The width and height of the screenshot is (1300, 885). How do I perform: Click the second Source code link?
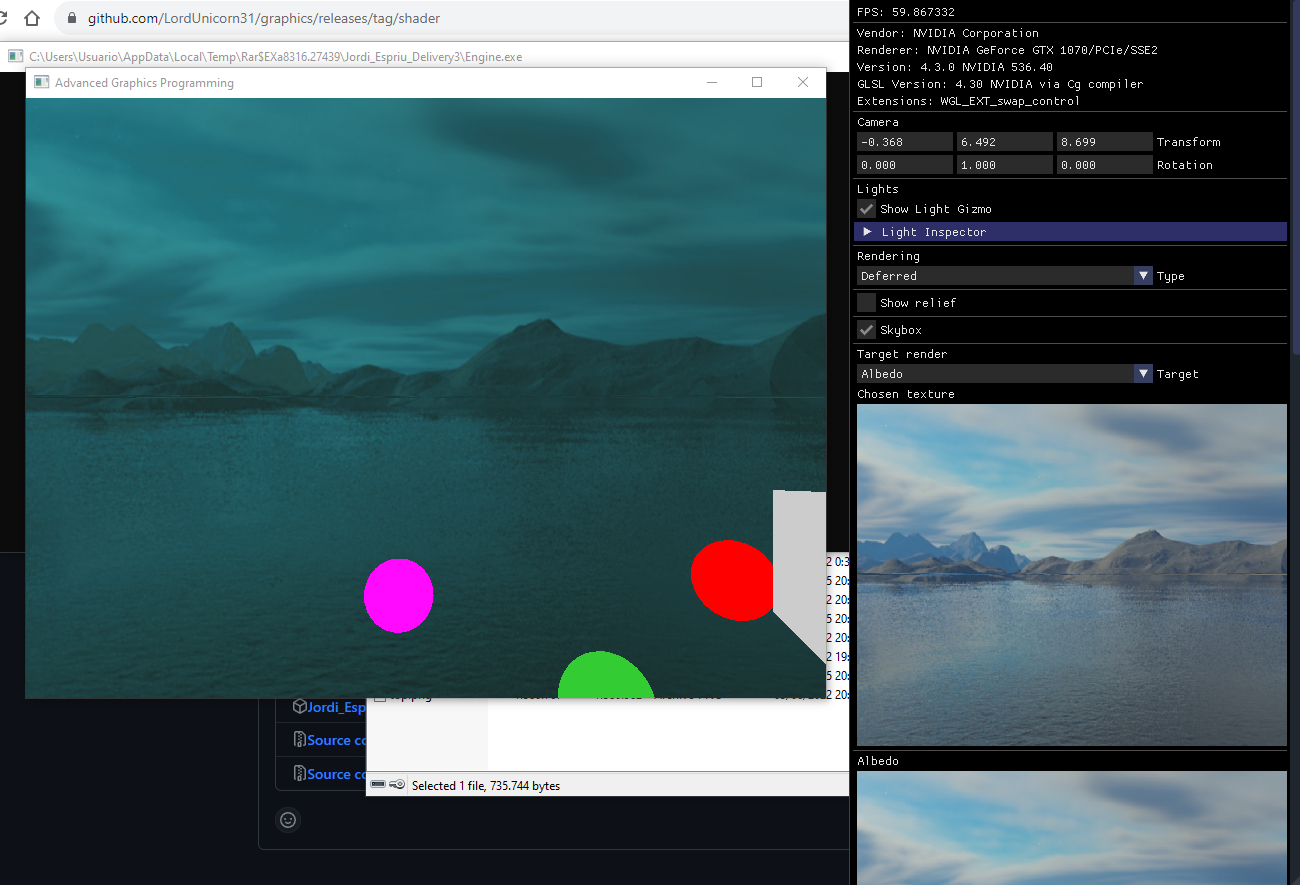pyautogui.click(x=336, y=774)
